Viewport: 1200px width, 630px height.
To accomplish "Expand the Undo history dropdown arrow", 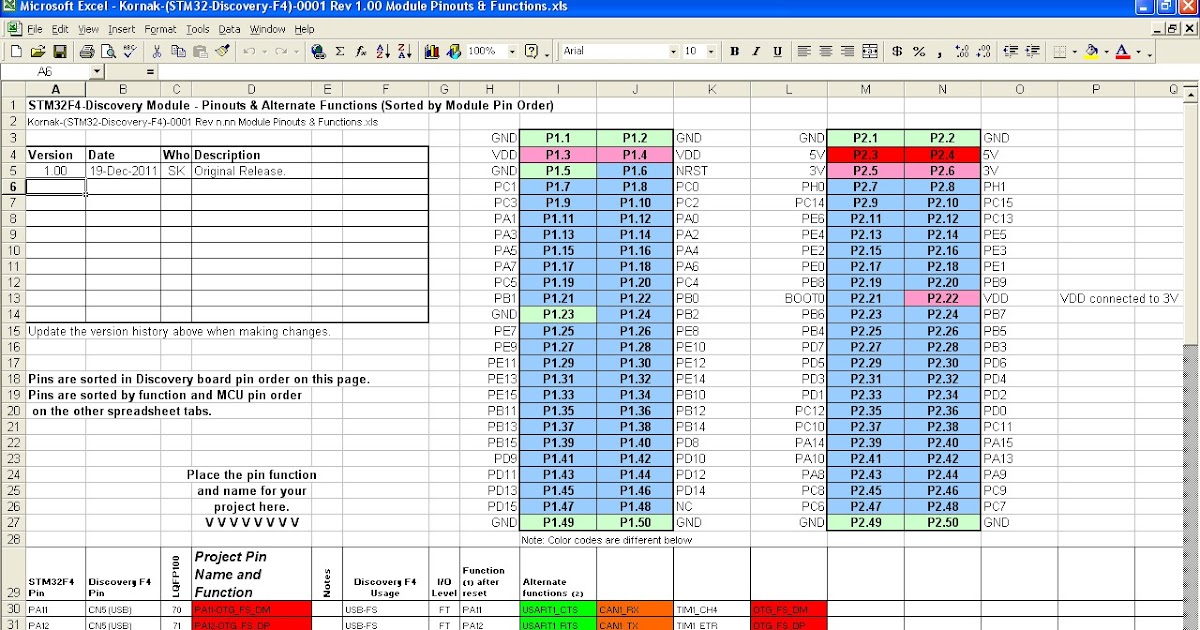I will [263, 51].
